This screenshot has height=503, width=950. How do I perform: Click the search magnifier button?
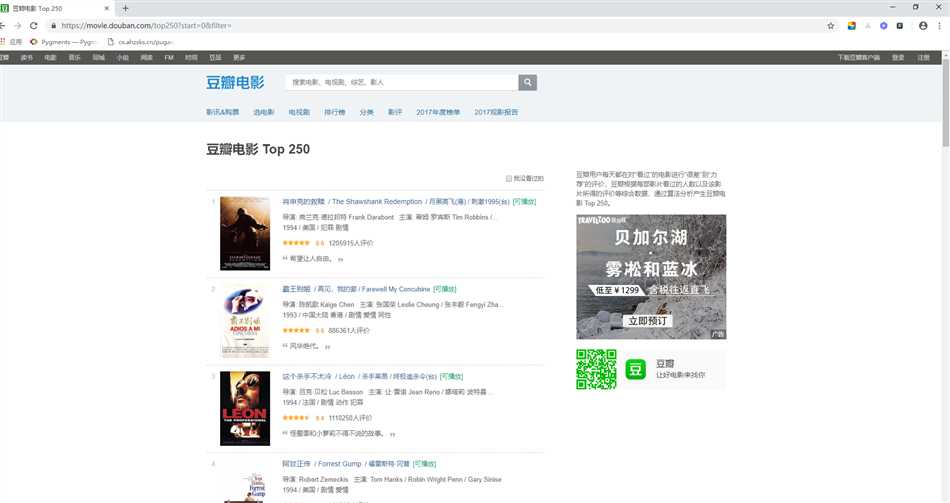pyautogui.click(x=528, y=82)
